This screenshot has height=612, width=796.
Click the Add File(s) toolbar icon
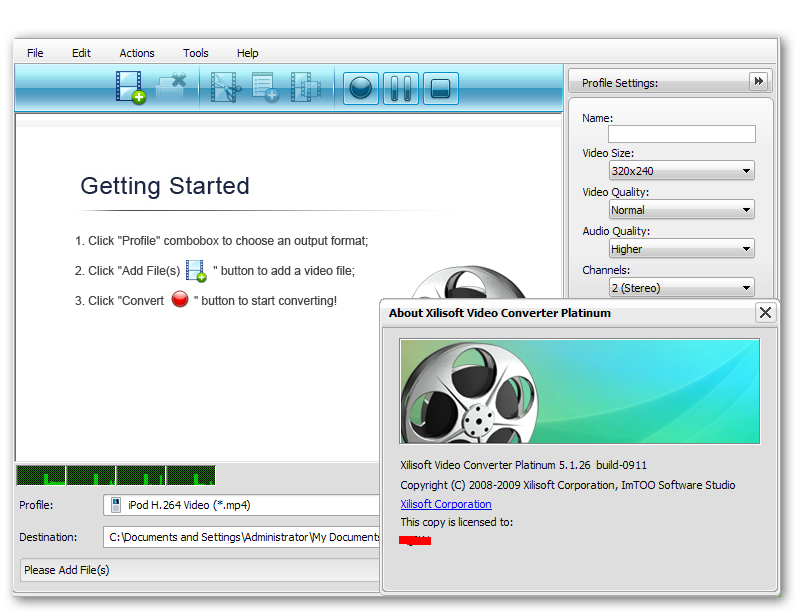click(x=130, y=88)
